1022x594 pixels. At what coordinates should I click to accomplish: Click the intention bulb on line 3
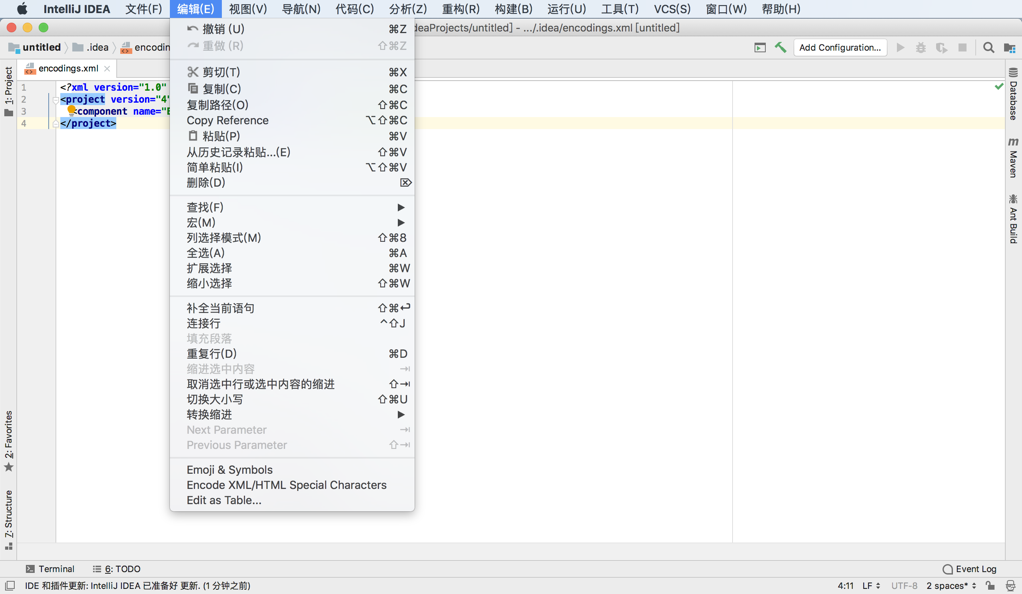[x=72, y=110]
